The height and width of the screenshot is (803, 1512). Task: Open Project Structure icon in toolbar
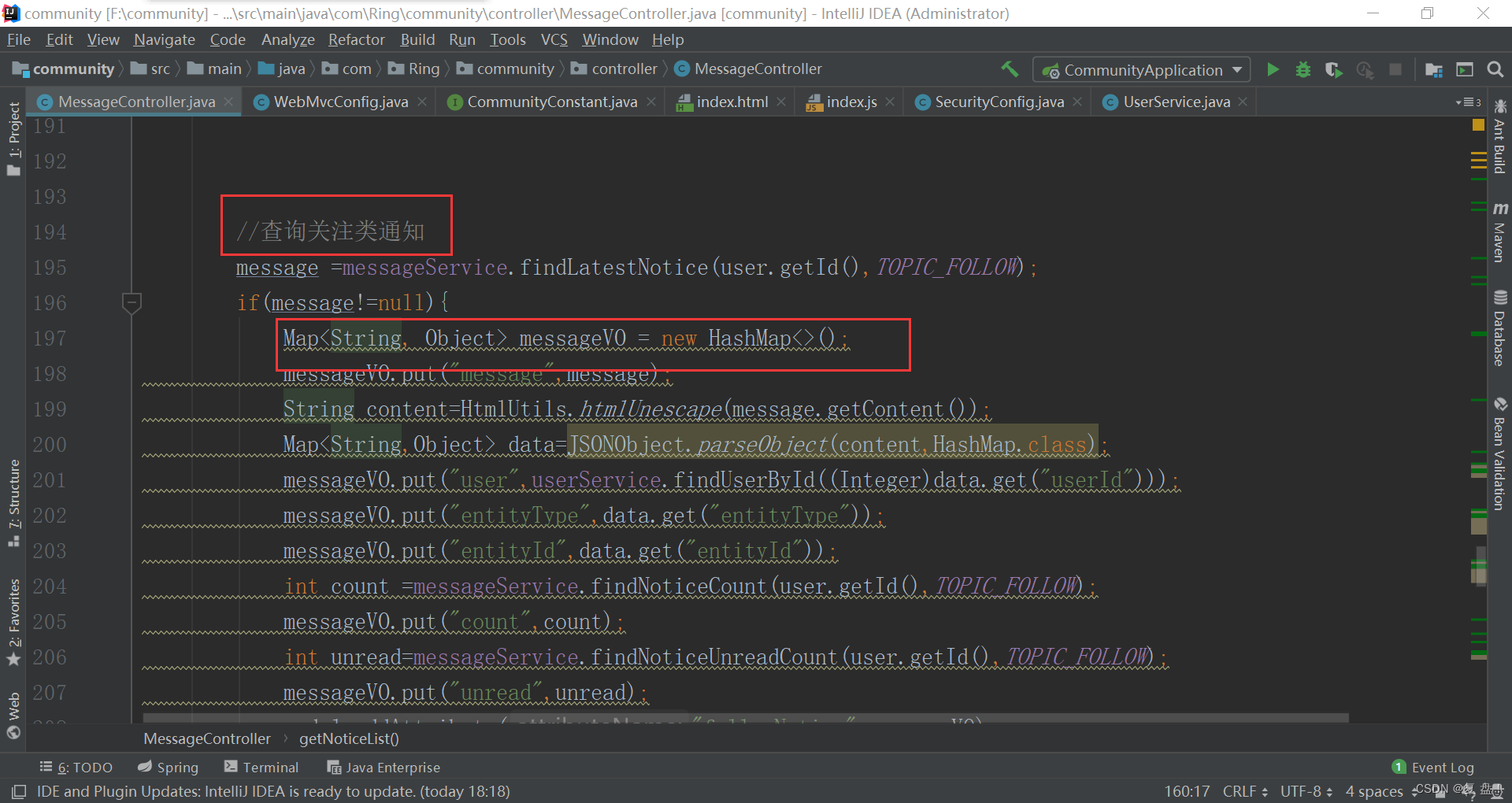[x=1433, y=69]
